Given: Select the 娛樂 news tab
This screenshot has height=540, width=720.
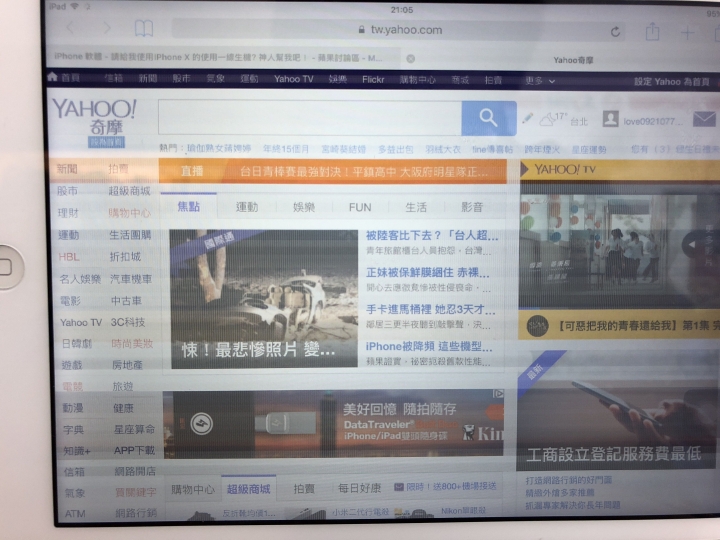Looking at the screenshot, I should click(x=304, y=208).
